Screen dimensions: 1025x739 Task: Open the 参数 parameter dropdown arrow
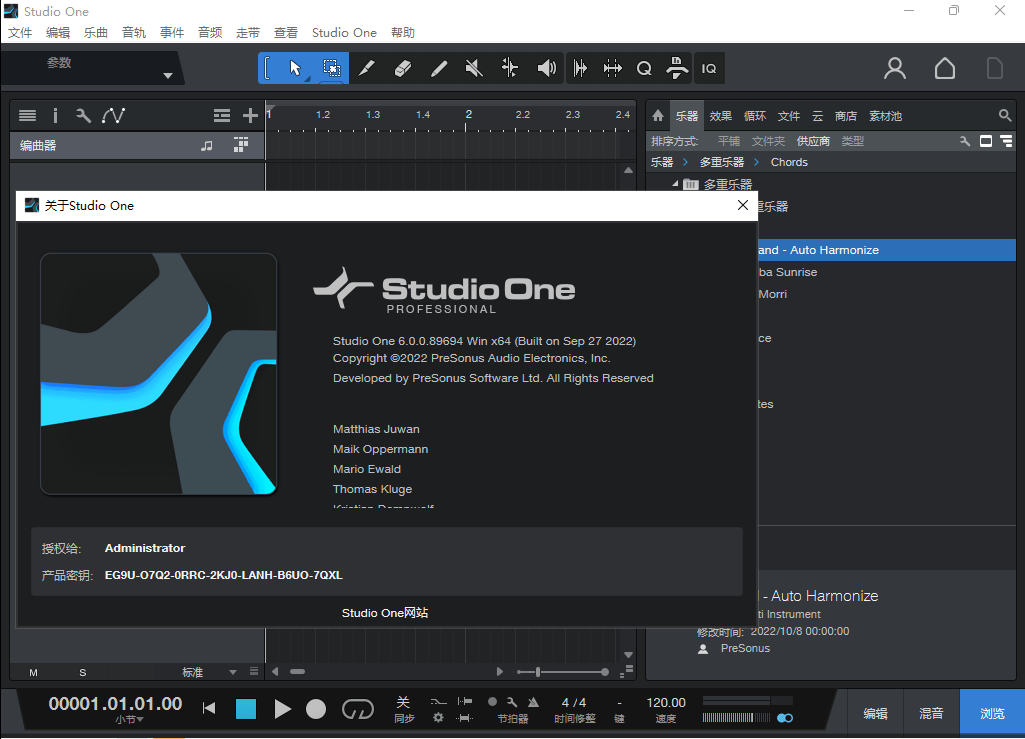(168, 76)
